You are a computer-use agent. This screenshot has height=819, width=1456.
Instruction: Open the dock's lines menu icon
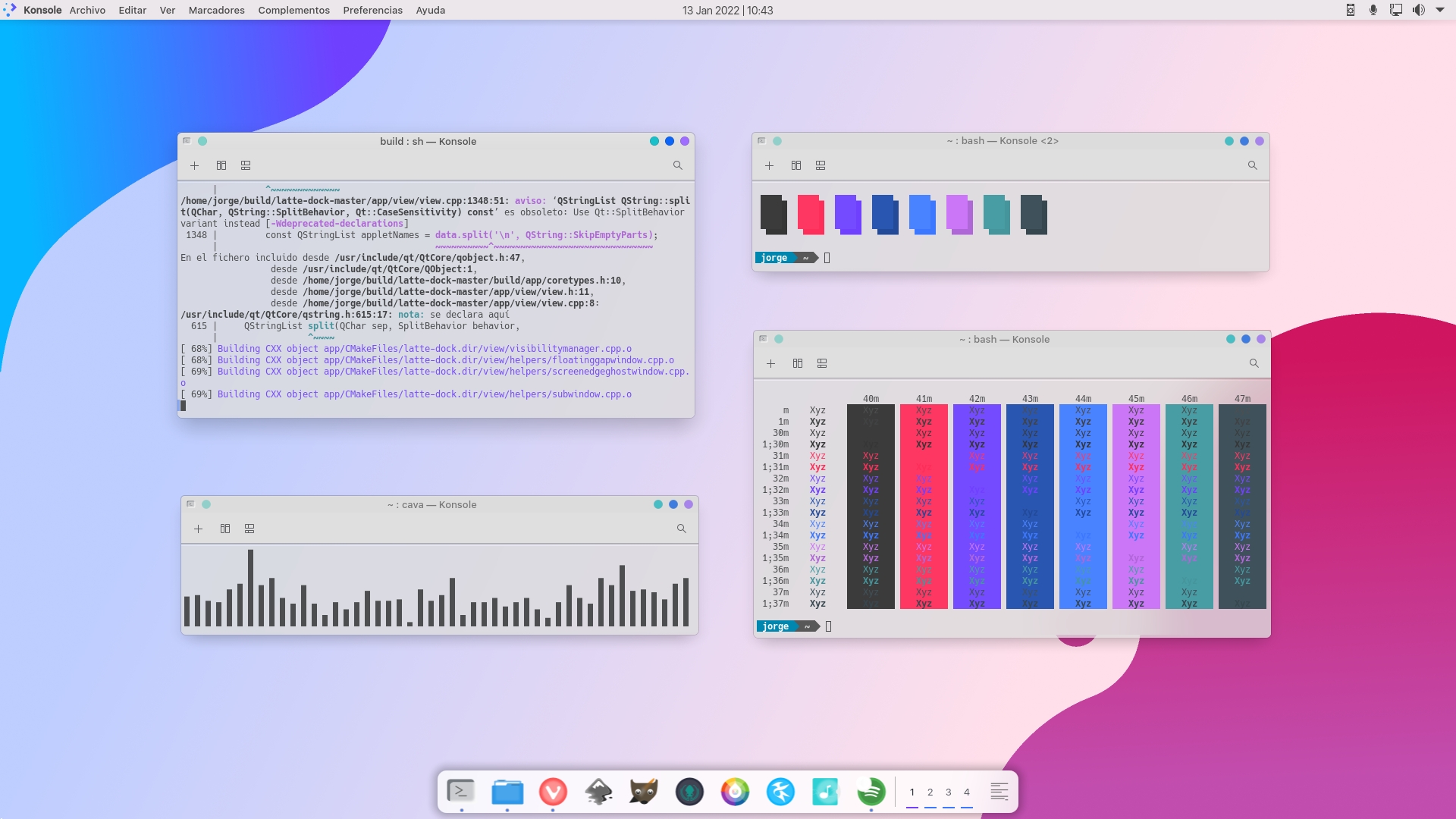pos(999,792)
